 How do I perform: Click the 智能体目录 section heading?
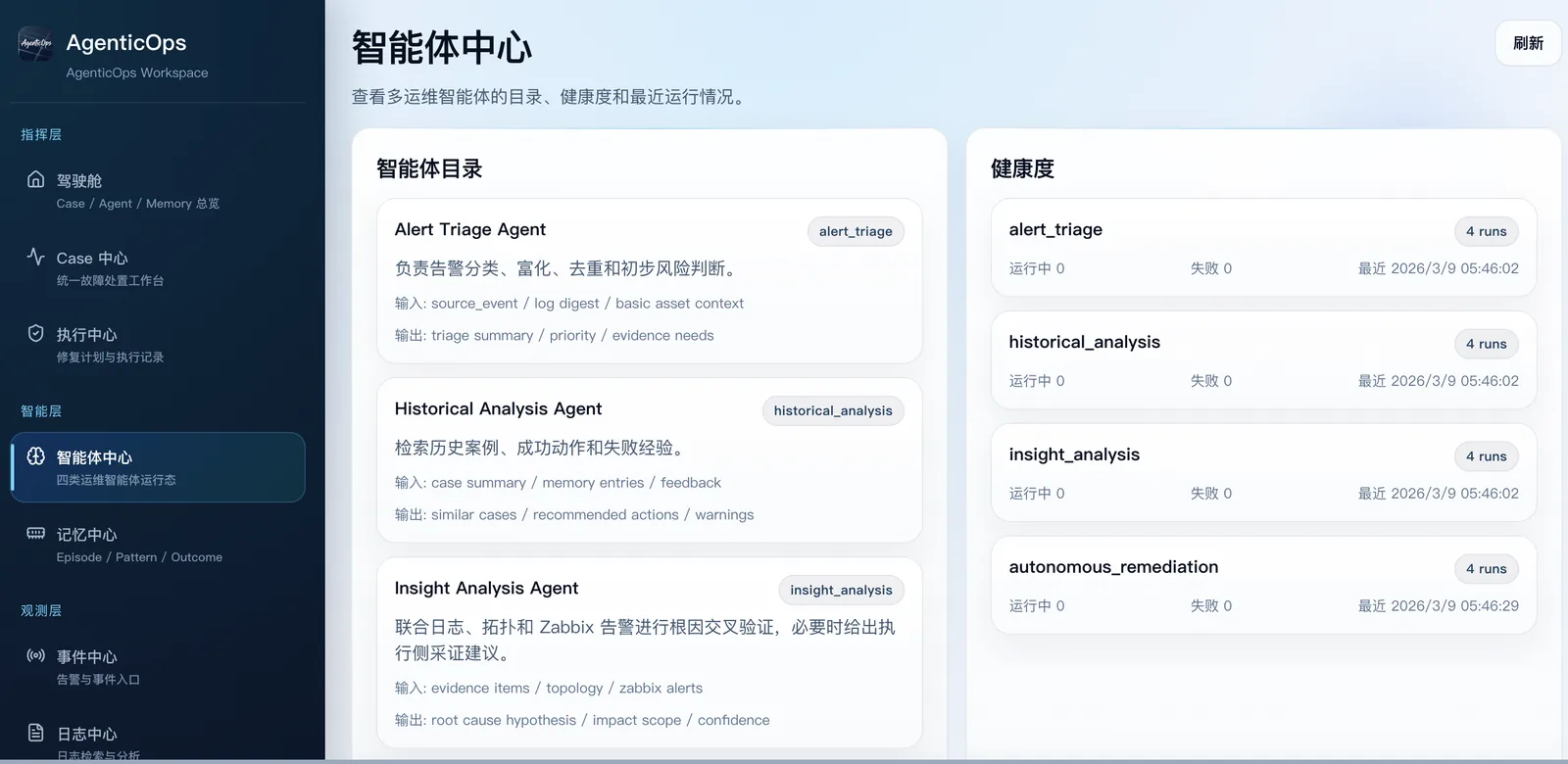point(429,168)
